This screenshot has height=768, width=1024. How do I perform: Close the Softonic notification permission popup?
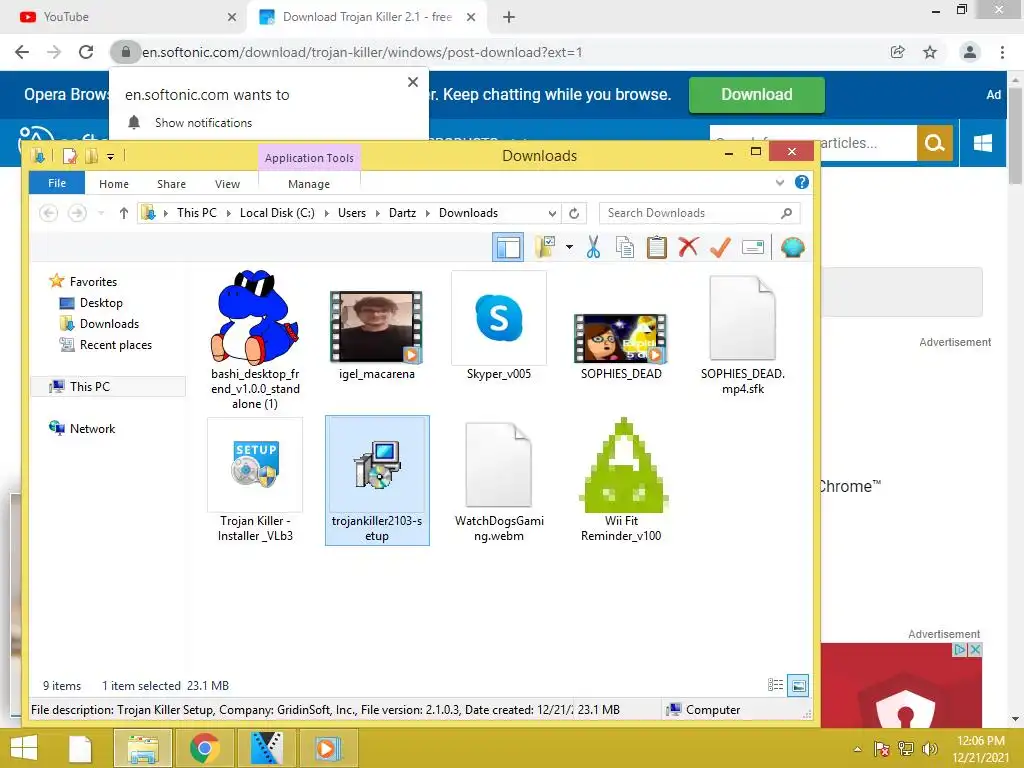tap(413, 82)
